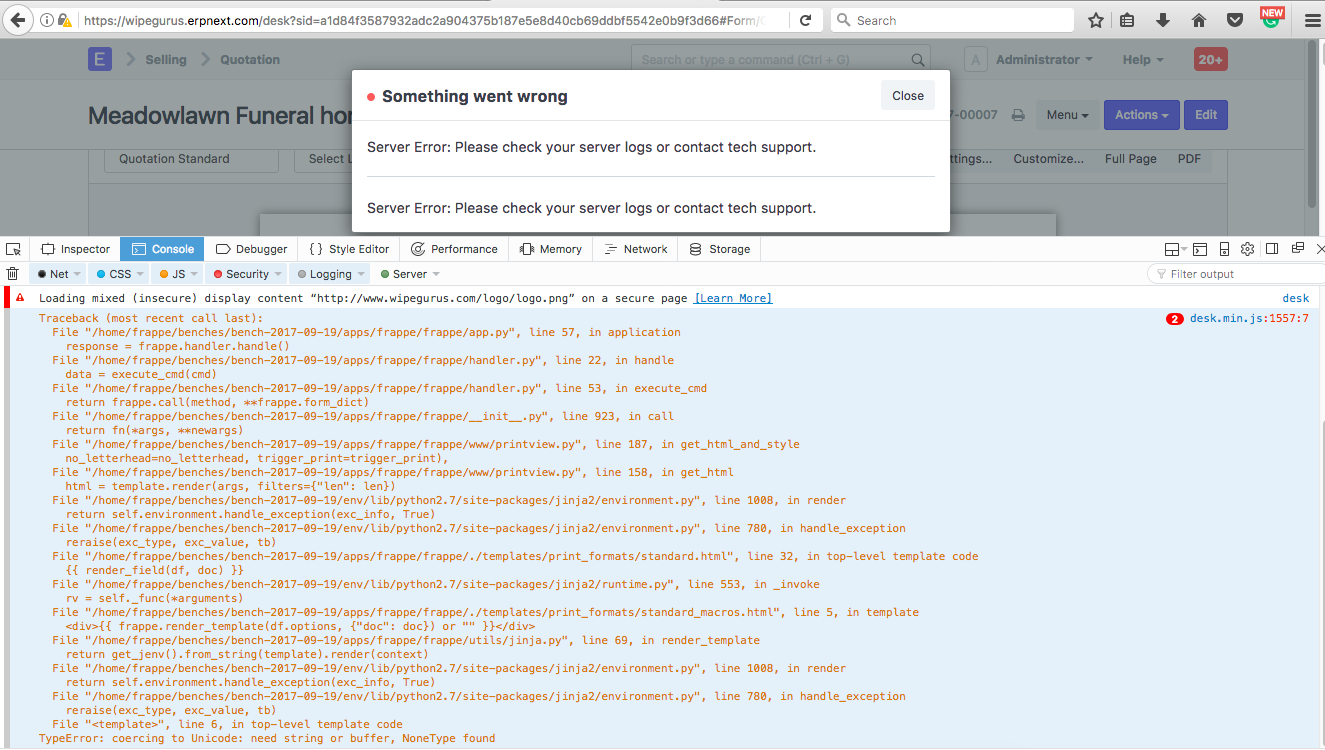Click the Firefox Search box
Viewport: 1325px width, 750px height.
pos(952,20)
